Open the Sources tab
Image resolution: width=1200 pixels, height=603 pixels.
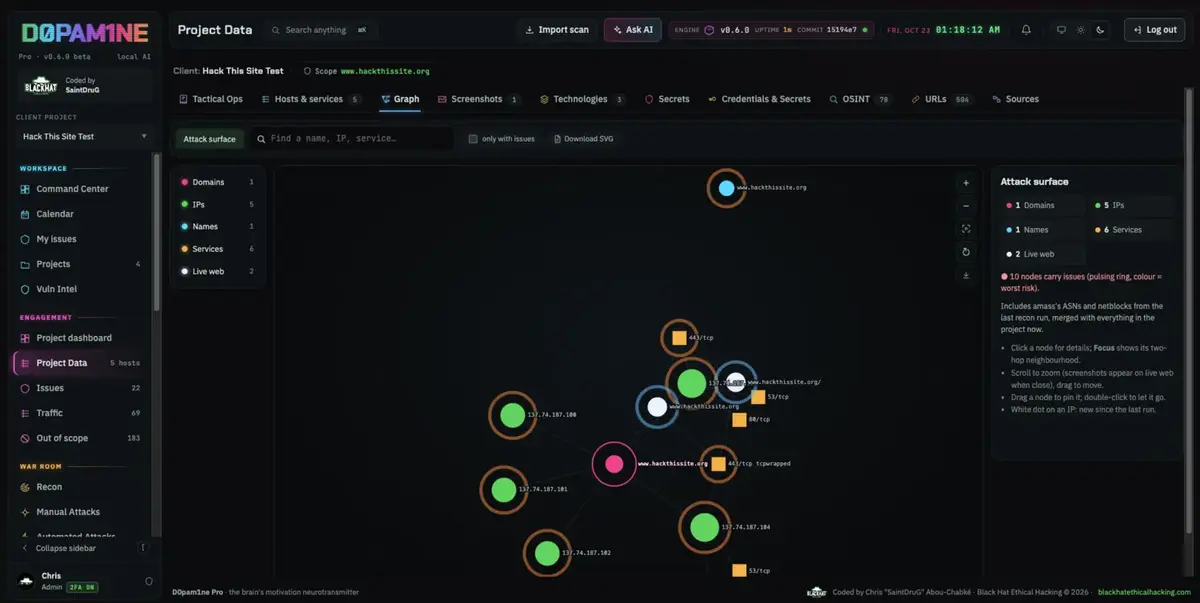[1015, 99]
